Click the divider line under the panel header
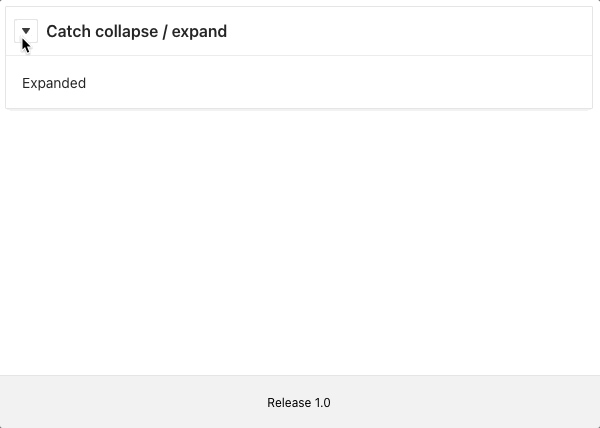 pos(299,55)
